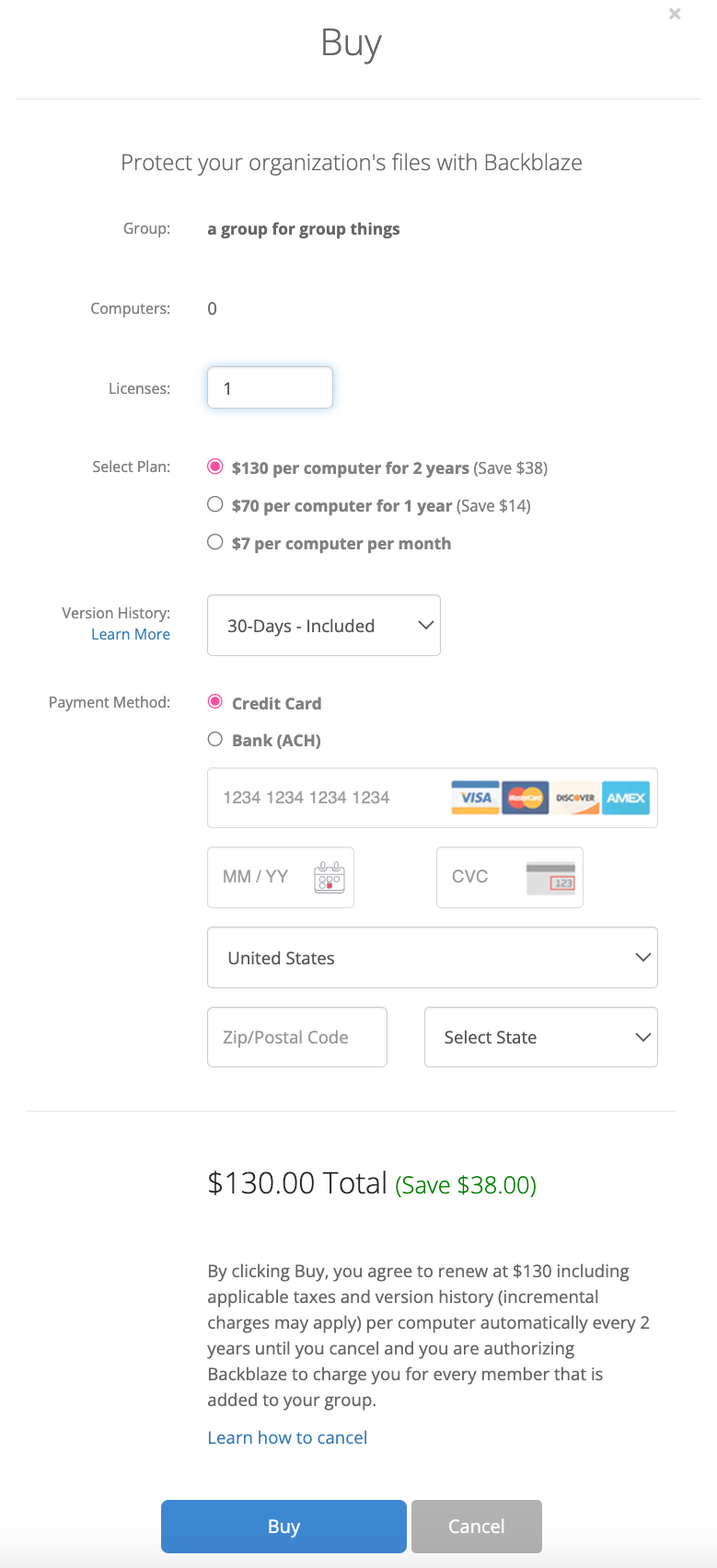Open the Select State dropdown

pos(541,1037)
